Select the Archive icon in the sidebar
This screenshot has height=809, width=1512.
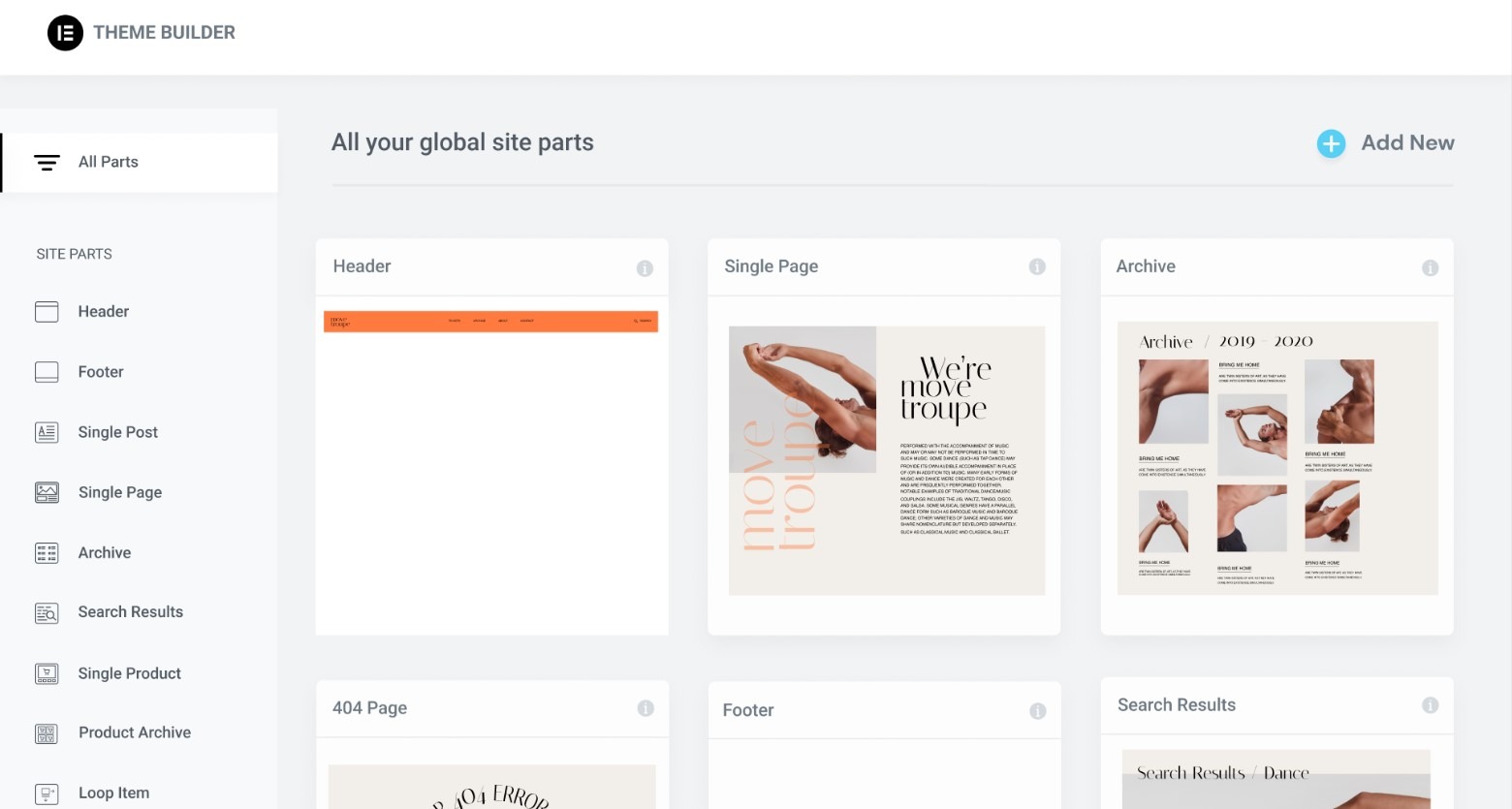pos(46,552)
